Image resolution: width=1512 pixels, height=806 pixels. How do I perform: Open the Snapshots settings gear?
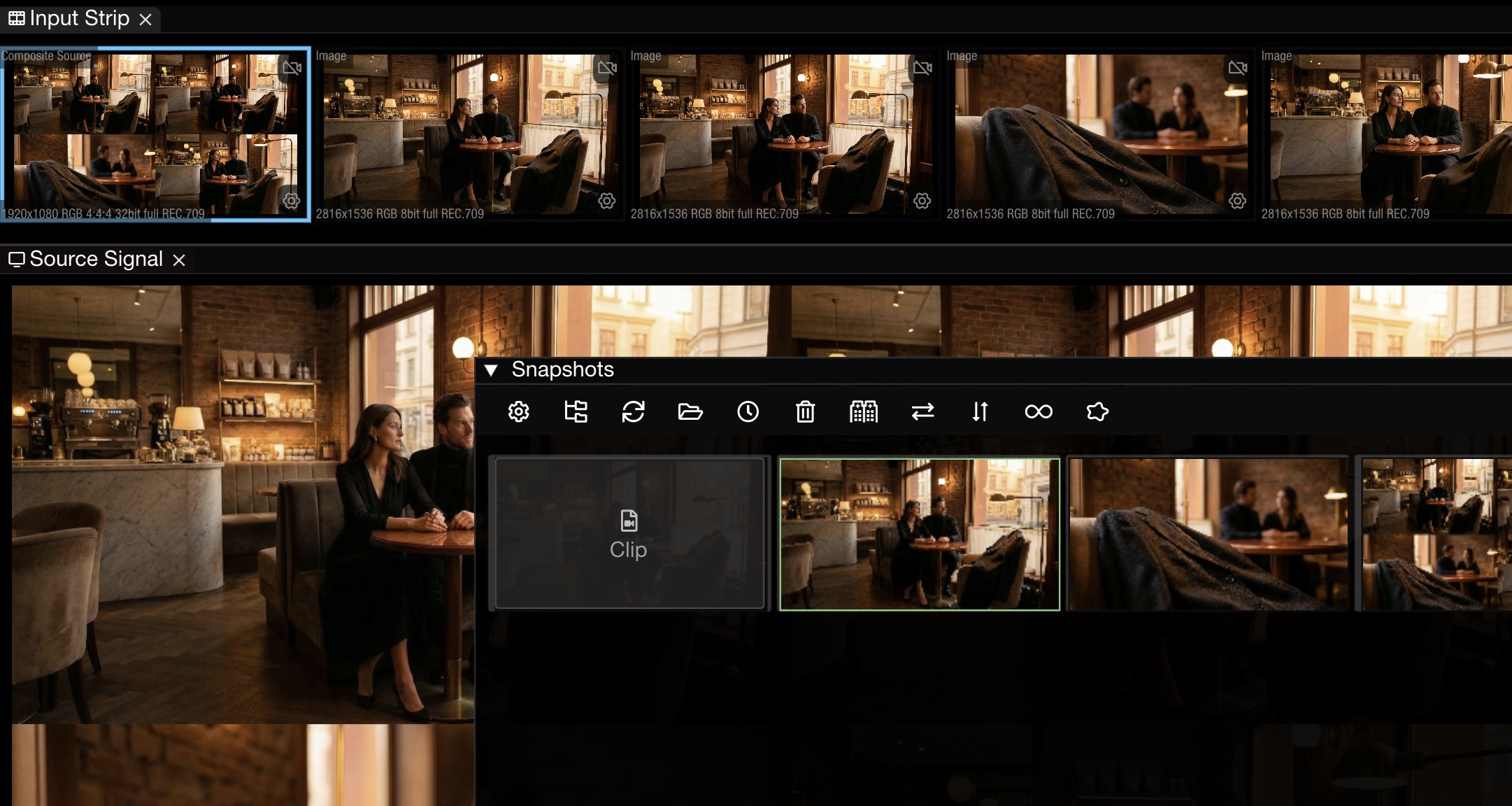pyautogui.click(x=518, y=411)
